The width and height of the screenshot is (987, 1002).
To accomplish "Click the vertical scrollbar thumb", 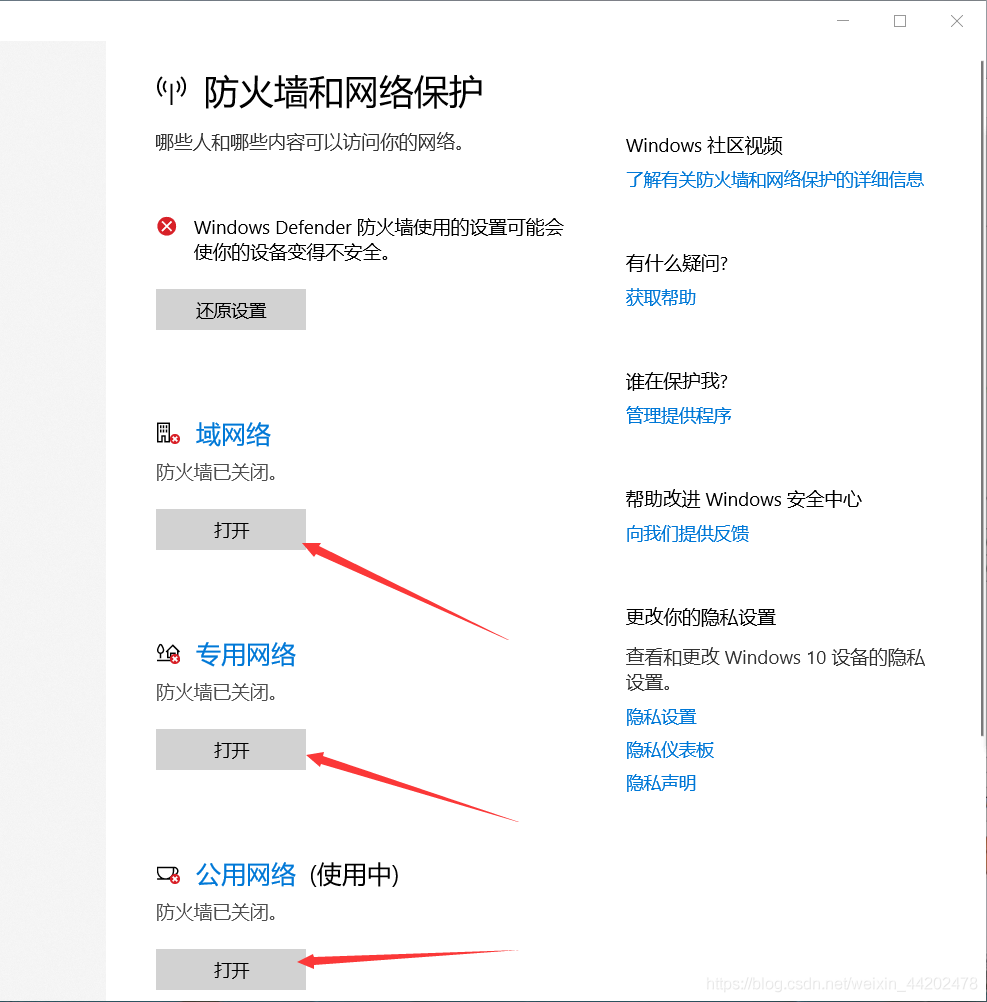I will pyautogui.click(x=983, y=398).
